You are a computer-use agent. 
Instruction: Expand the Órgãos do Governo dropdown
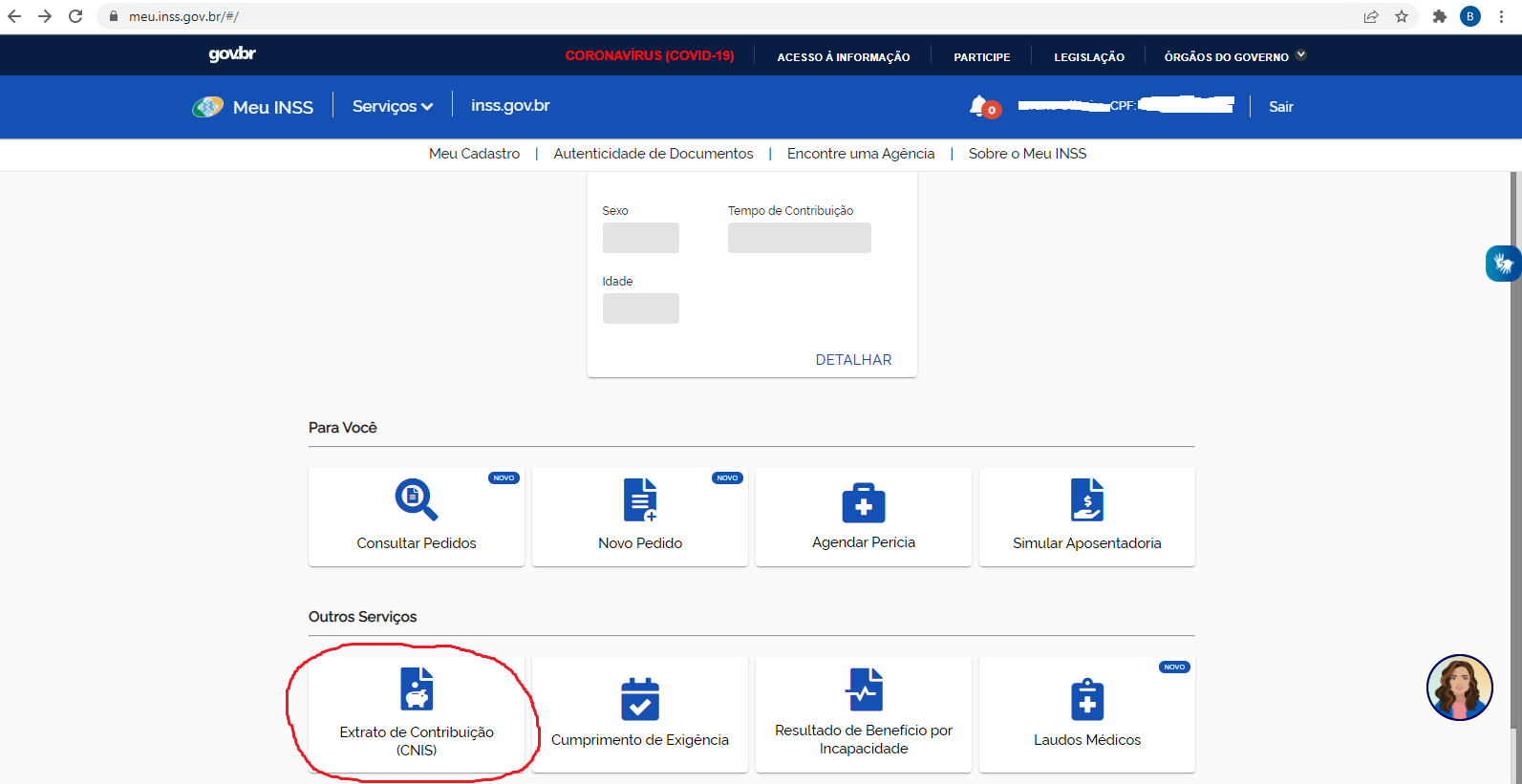[x=1233, y=56]
